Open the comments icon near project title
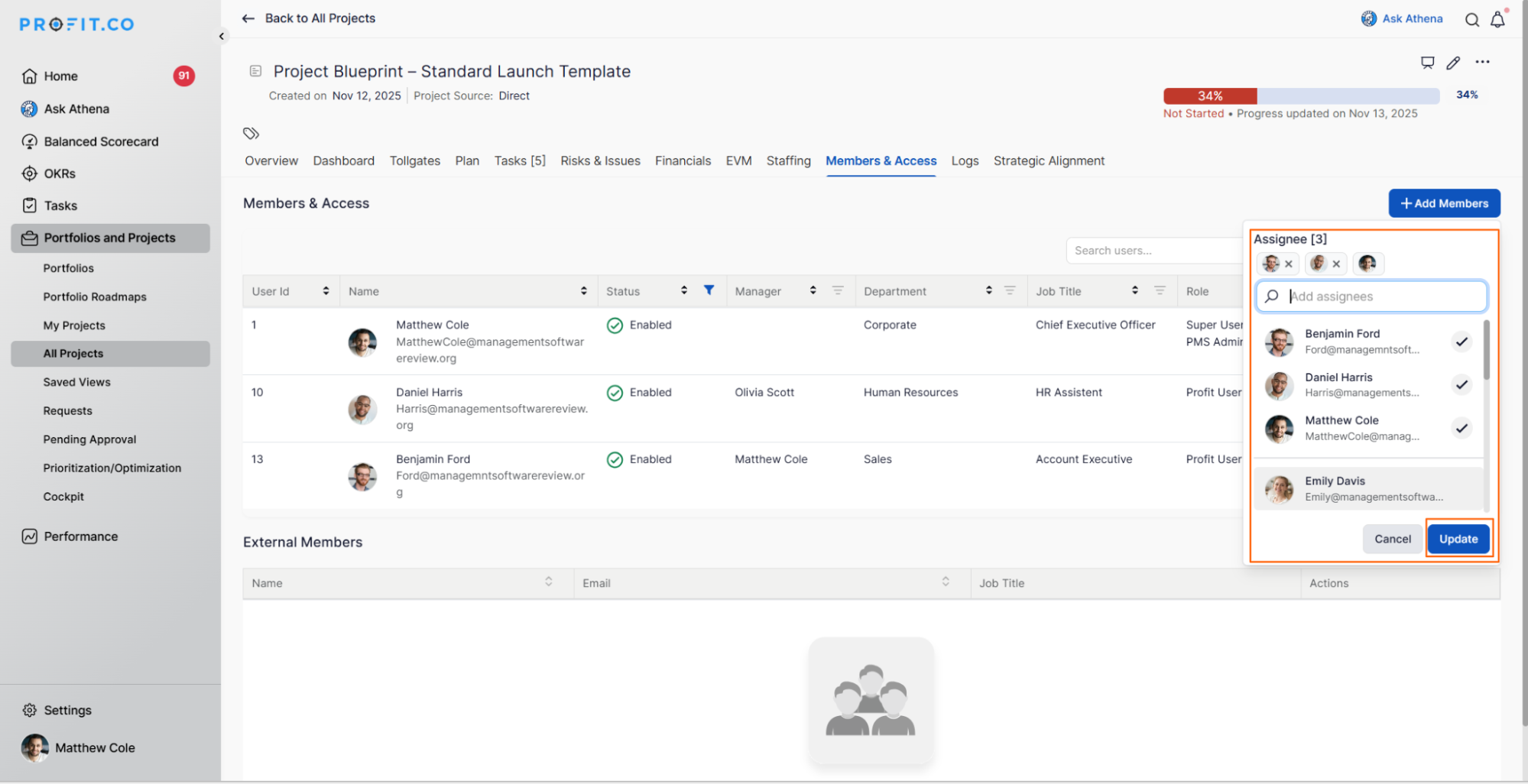 click(x=1427, y=63)
